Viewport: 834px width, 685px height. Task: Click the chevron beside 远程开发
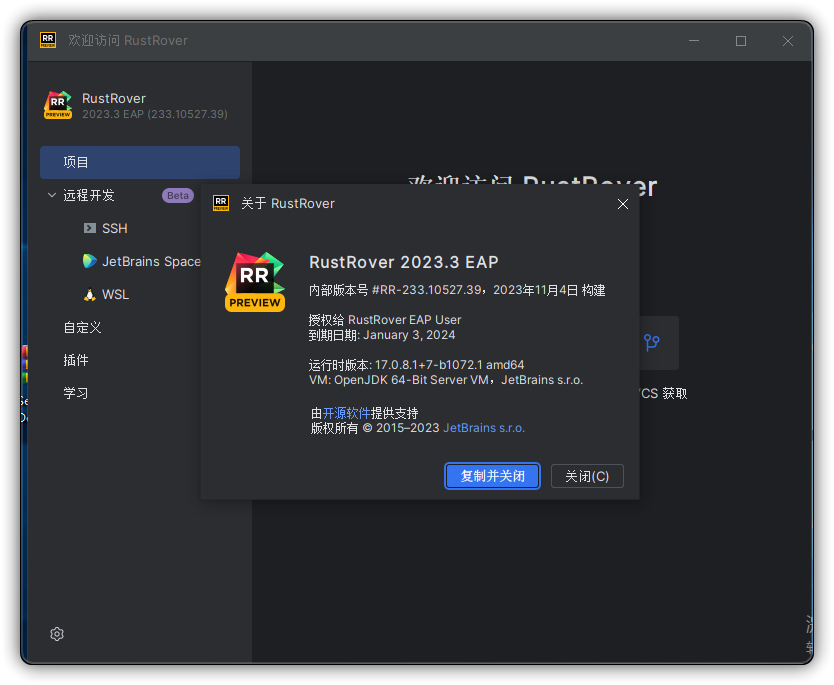(51, 195)
